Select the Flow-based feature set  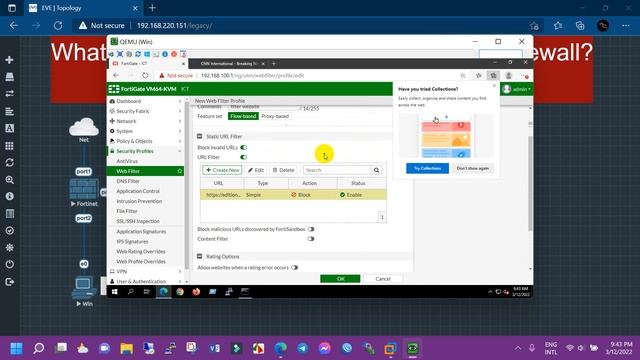point(243,116)
